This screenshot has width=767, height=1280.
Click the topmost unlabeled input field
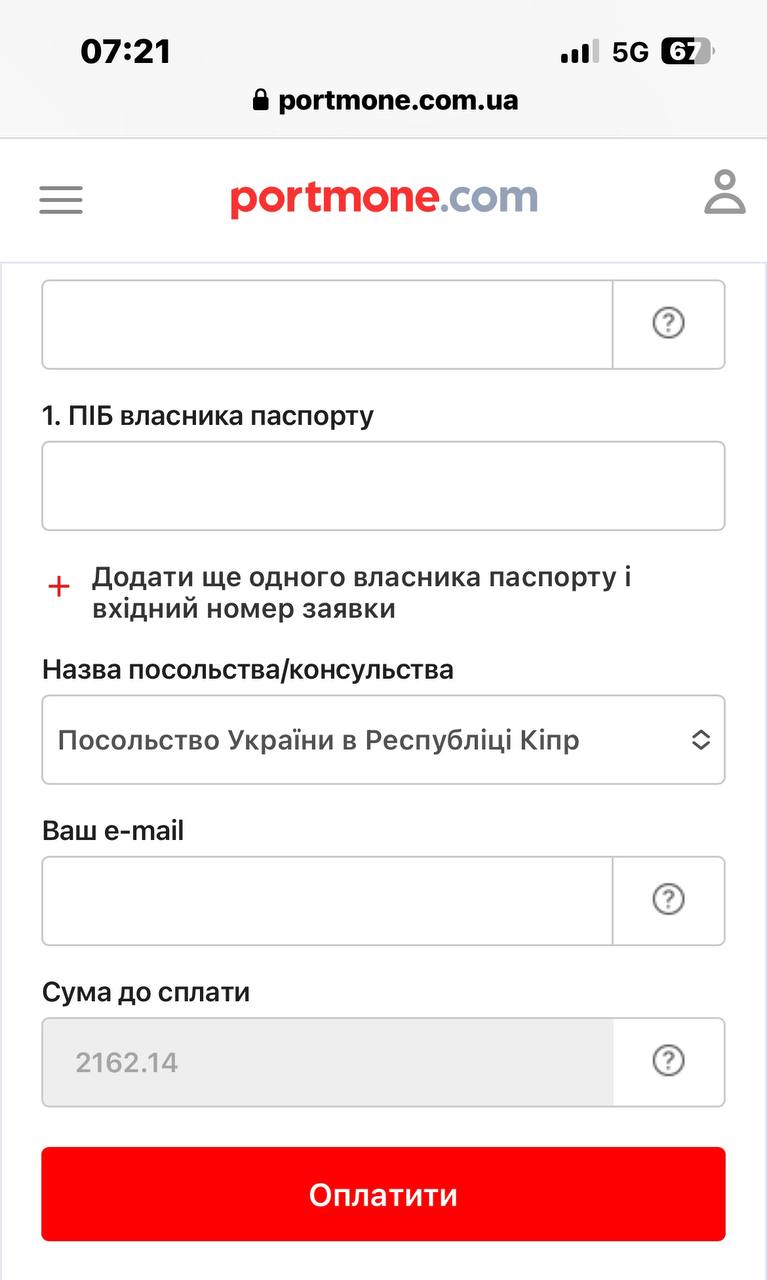(327, 324)
